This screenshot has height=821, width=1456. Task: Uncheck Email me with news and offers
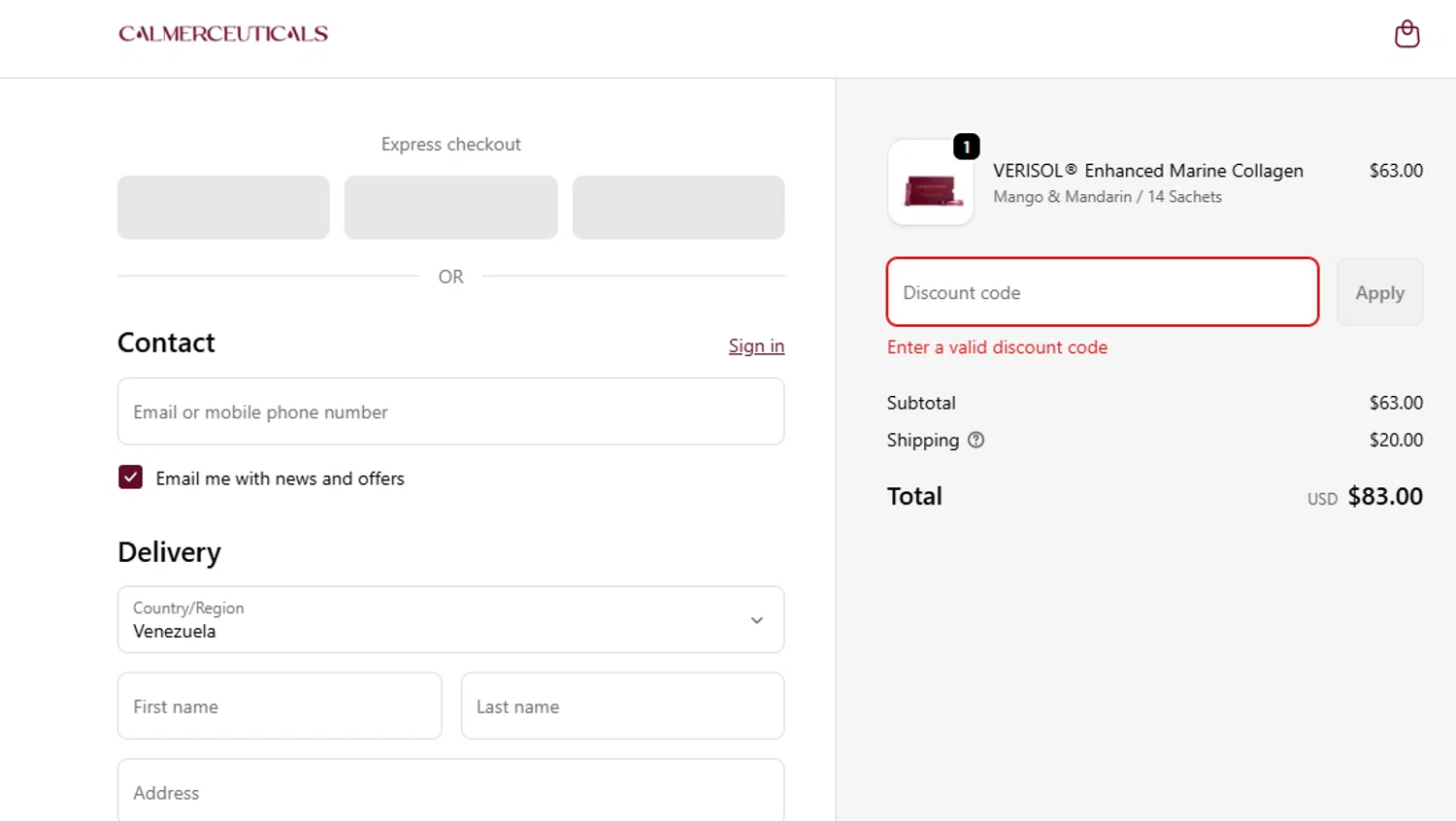(130, 477)
